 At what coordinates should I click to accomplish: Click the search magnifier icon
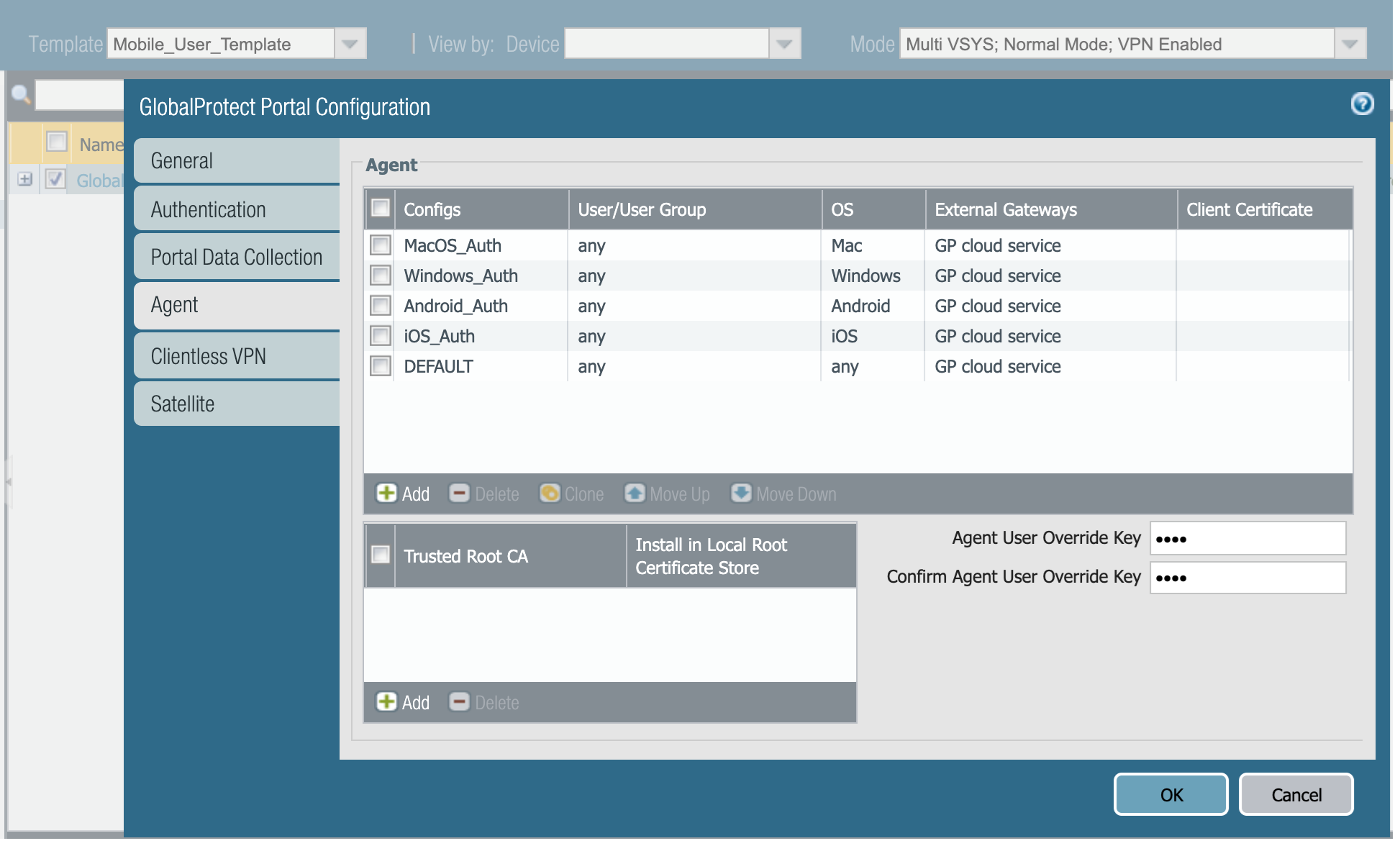tap(21, 94)
